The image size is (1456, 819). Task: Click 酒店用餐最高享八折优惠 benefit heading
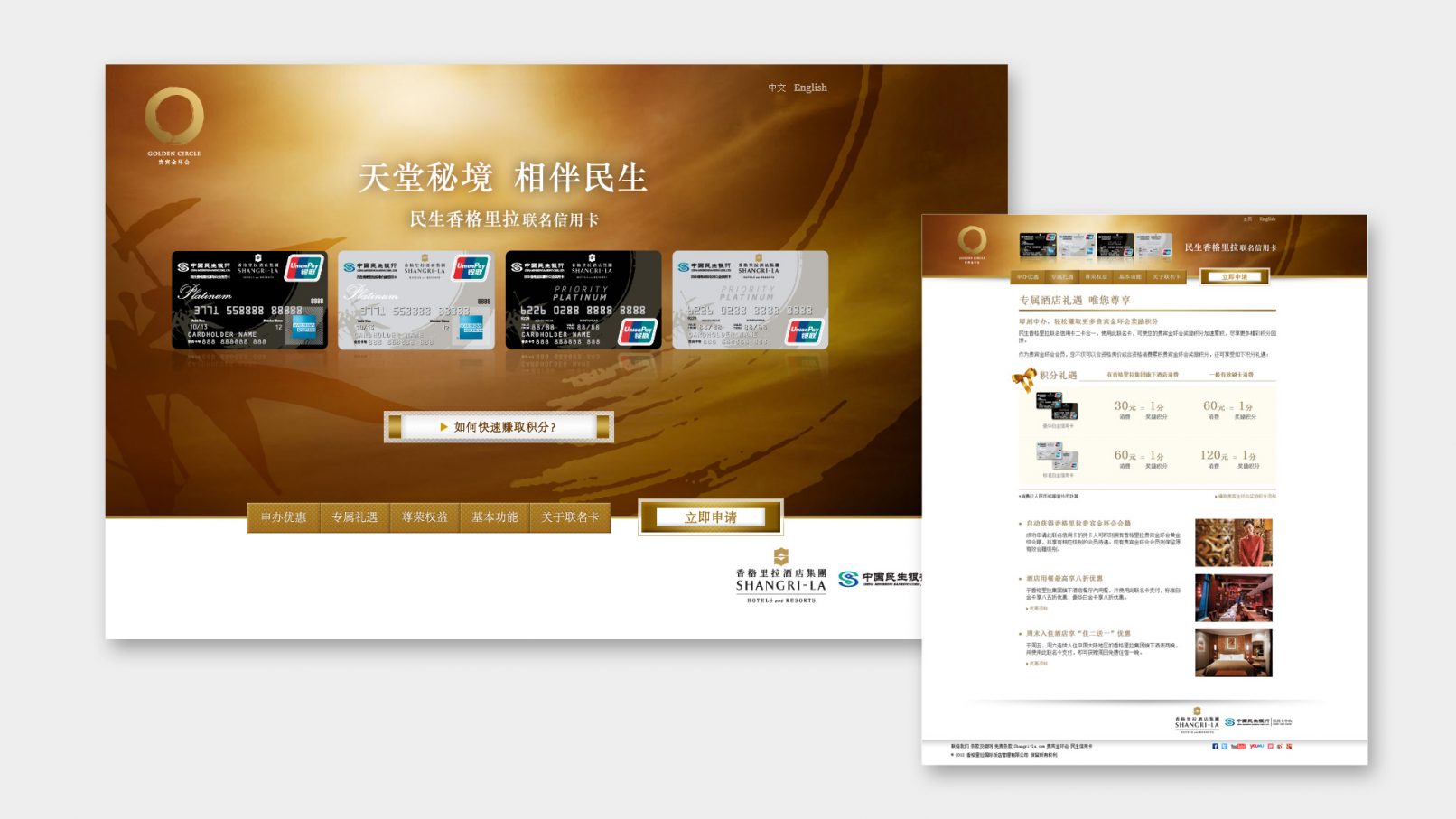pos(1064,578)
